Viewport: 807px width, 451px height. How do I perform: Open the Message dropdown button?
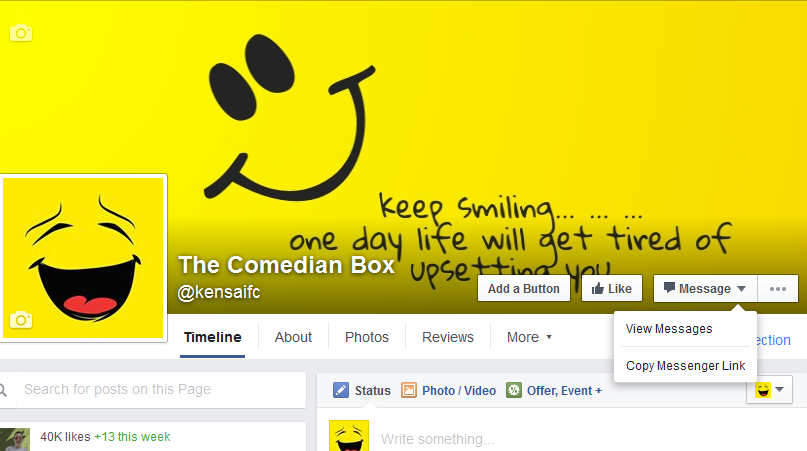(x=705, y=288)
